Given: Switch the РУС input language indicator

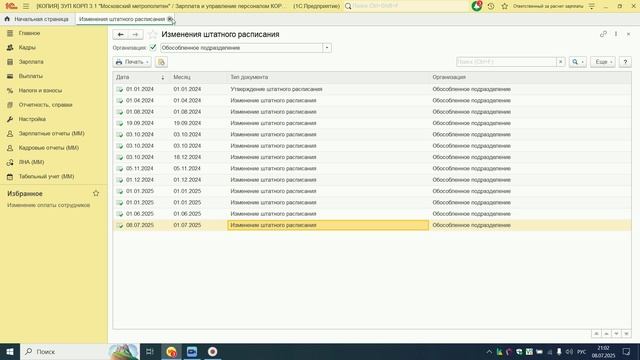Looking at the screenshot, I should 582,351.
